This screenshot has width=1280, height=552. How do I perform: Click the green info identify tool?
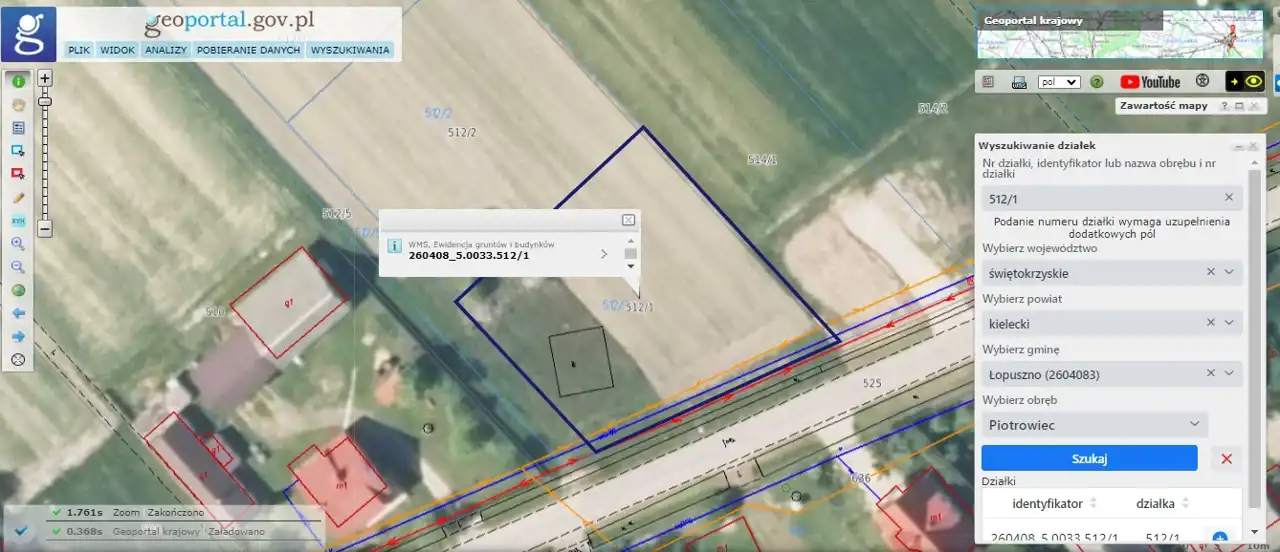pos(18,81)
